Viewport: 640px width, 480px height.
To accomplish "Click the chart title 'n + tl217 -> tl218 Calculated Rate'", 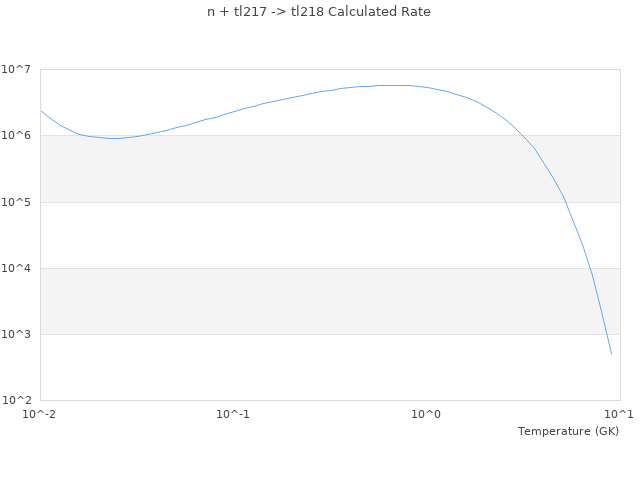I will click(x=319, y=11).
